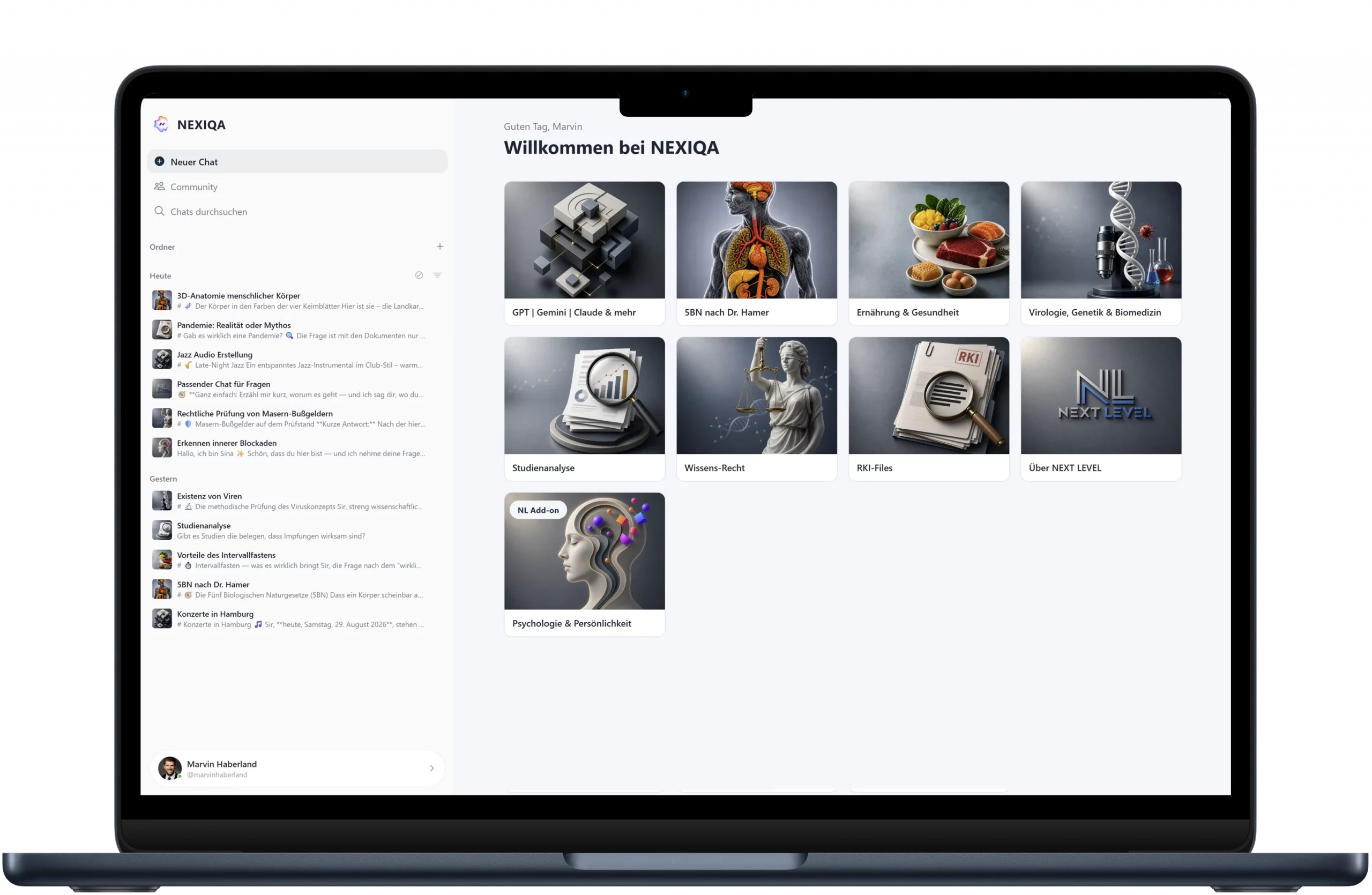Screen dimensions: 1372x895
Task: Click the Gestern section label
Action: tap(163, 479)
